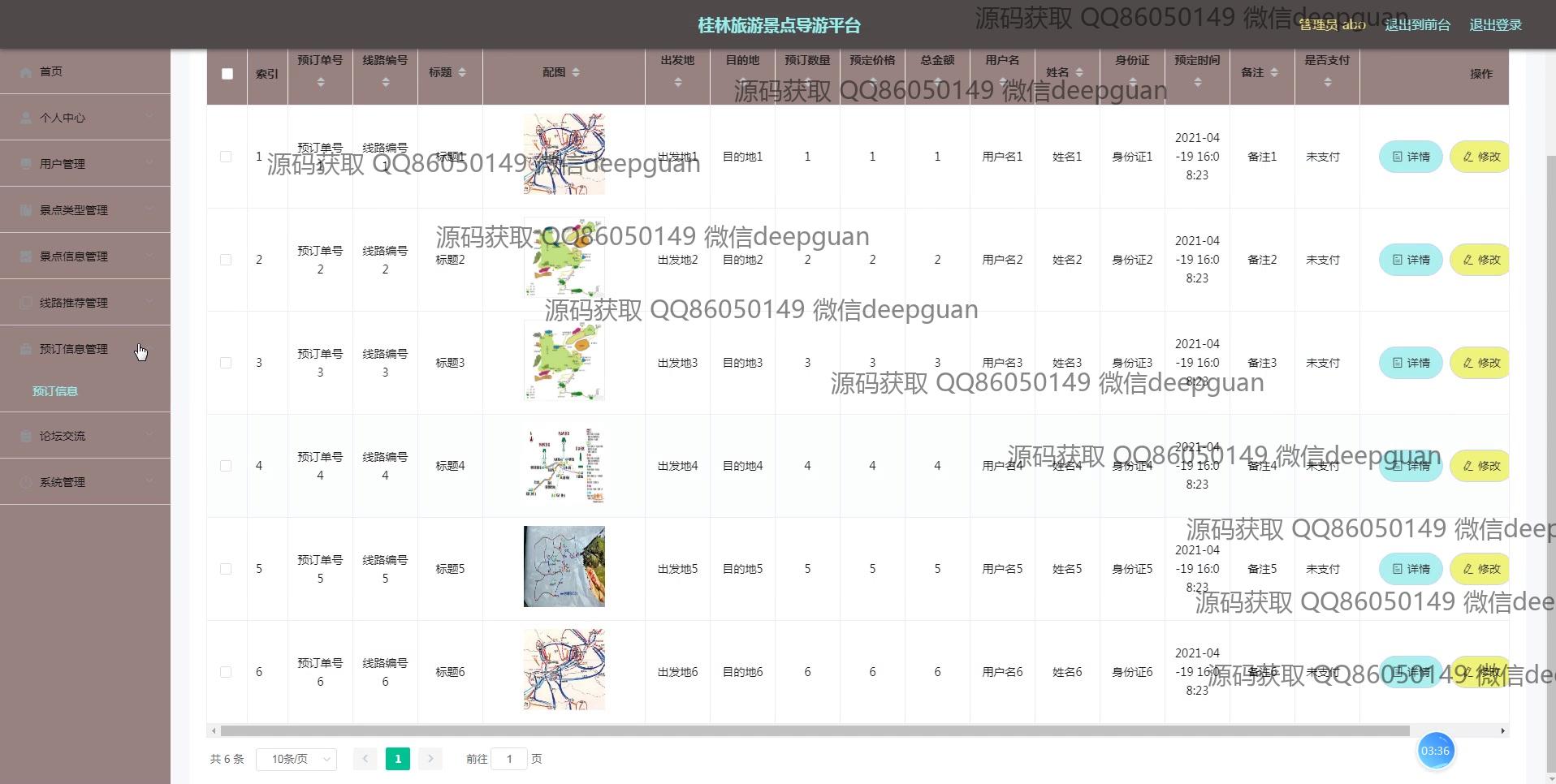Select the checkbox for row 5
Screen dimensions: 1556x784
point(226,569)
